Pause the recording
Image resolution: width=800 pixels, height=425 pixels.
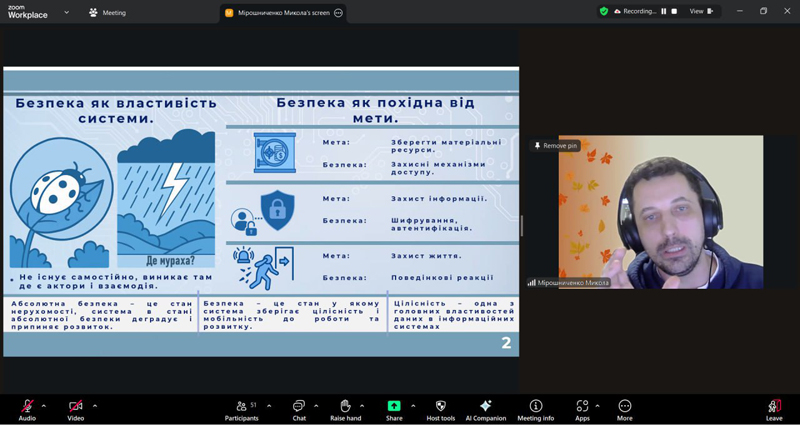click(x=664, y=11)
